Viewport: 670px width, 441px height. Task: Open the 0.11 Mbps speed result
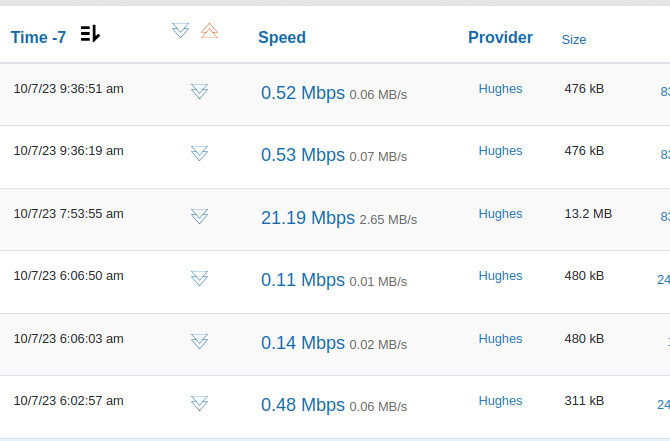point(302,280)
